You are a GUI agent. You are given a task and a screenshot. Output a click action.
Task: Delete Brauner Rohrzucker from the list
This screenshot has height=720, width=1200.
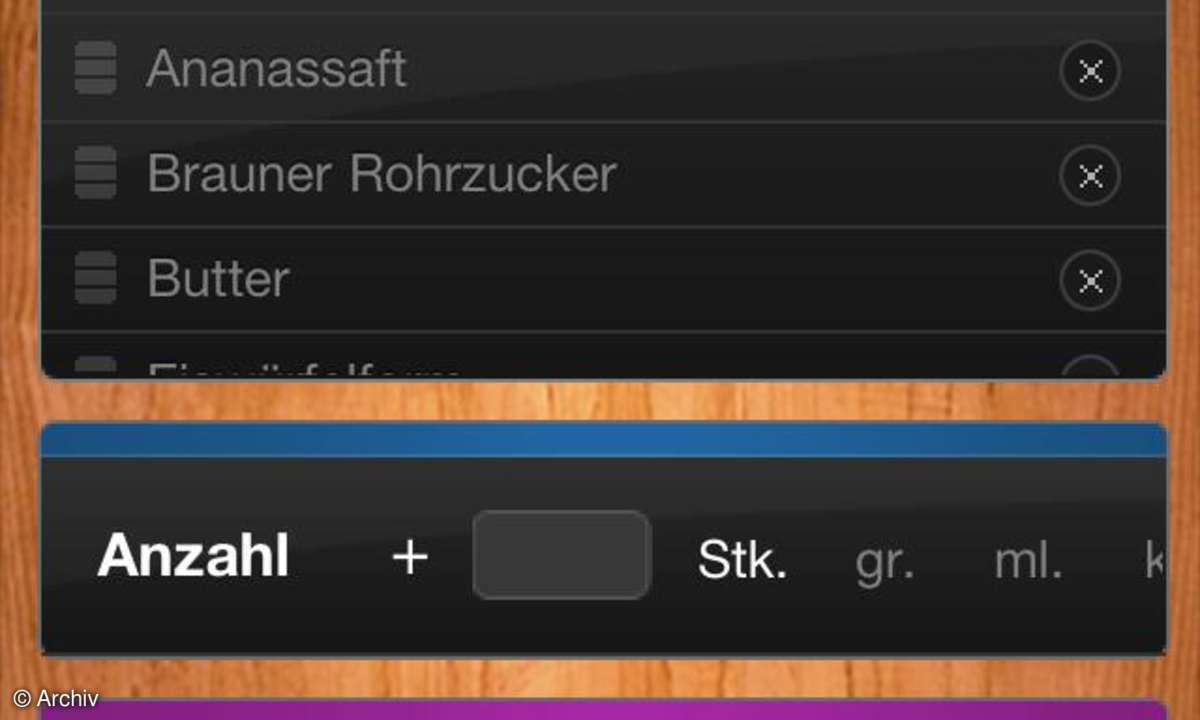[1090, 176]
